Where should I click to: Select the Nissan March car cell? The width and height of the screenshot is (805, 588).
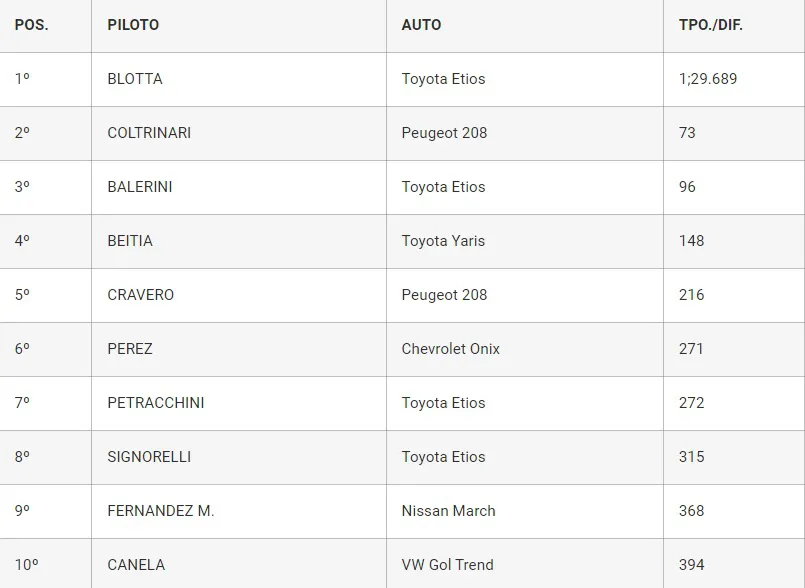click(449, 511)
